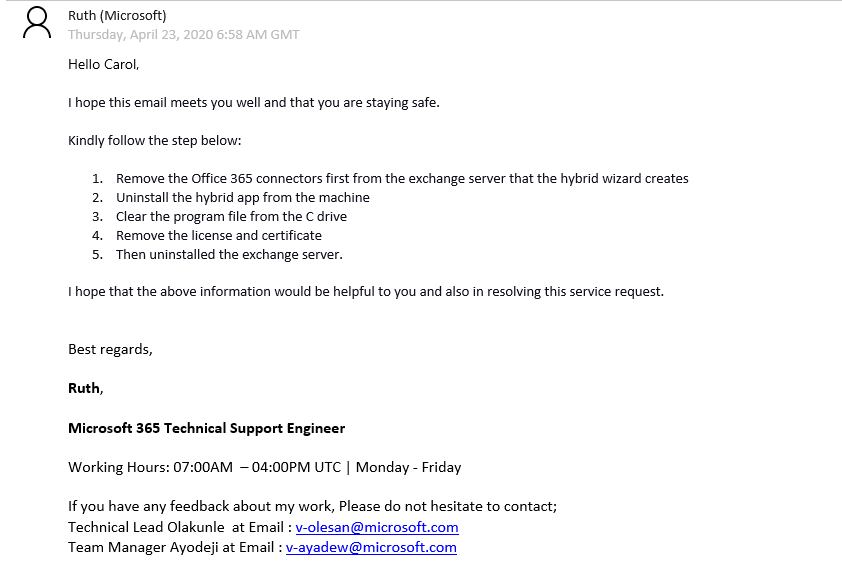Click the 'Technical Lead Olakunle' text
Image resolution: width=842 pixels, height=575 pixels.
tap(146, 527)
